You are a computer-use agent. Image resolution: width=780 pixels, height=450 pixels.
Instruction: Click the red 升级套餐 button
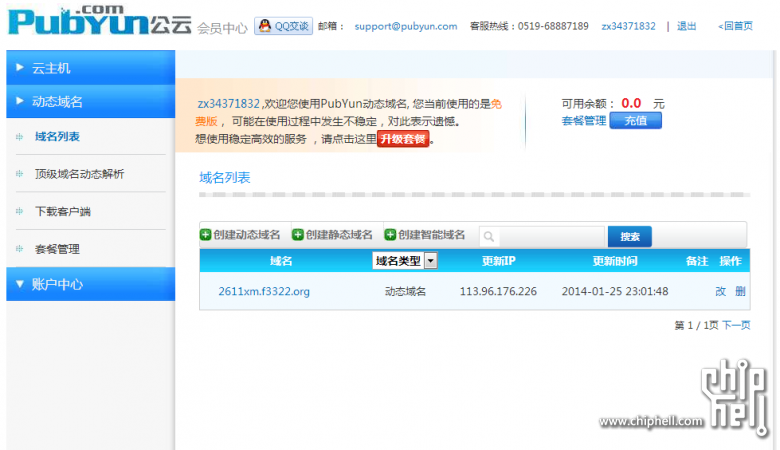coord(403,139)
